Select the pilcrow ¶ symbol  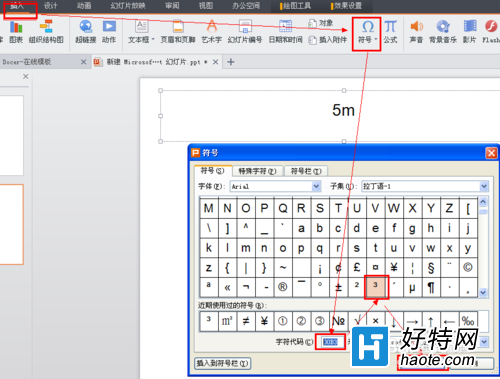pyautogui.click(x=431, y=286)
